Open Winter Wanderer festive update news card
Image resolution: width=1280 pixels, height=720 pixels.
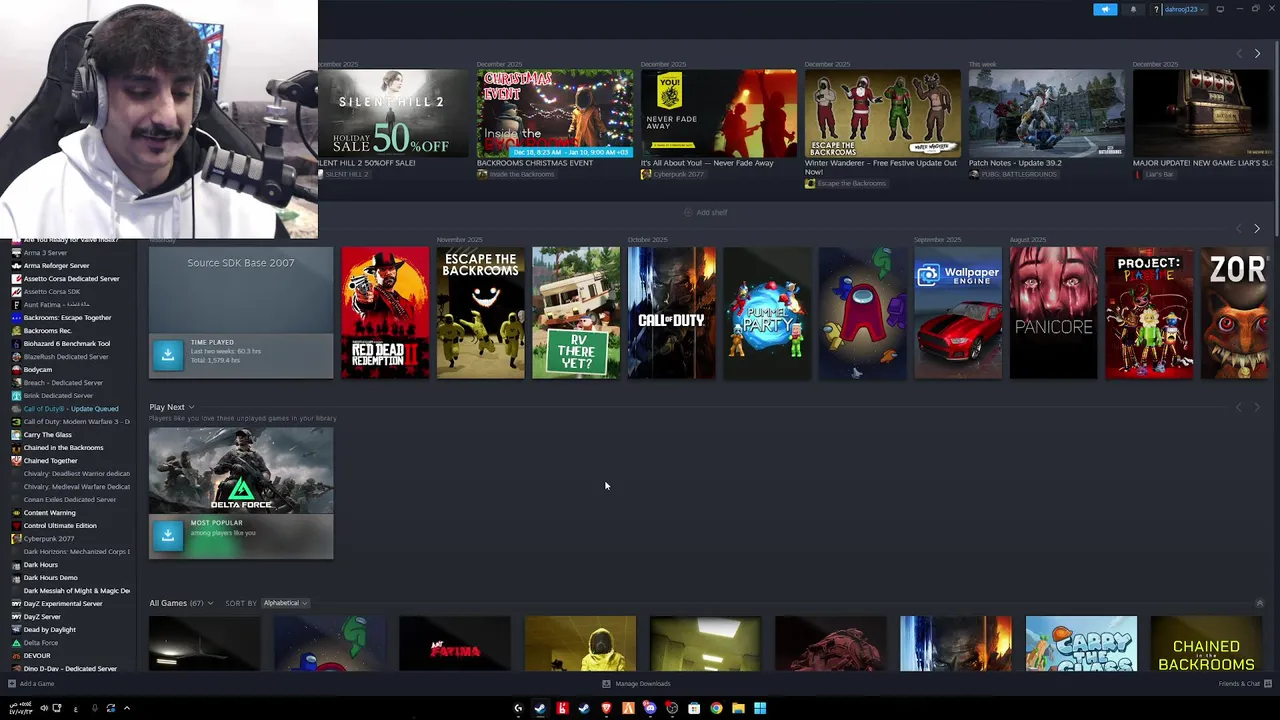click(x=883, y=113)
